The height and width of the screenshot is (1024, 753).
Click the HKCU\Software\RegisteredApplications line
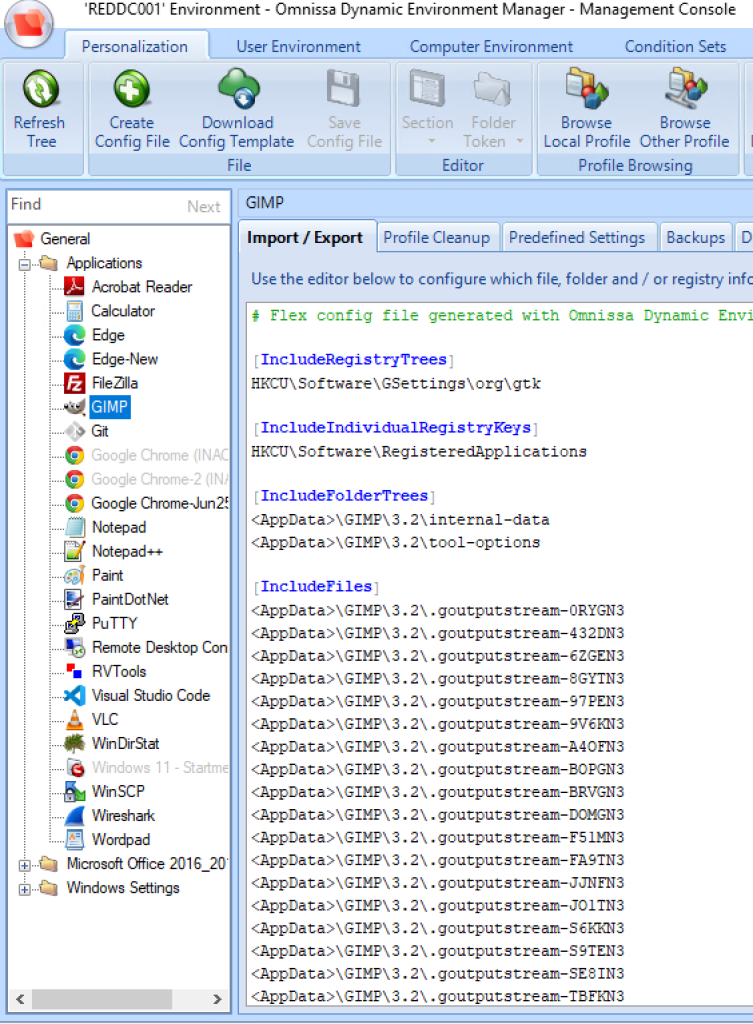coord(419,451)
